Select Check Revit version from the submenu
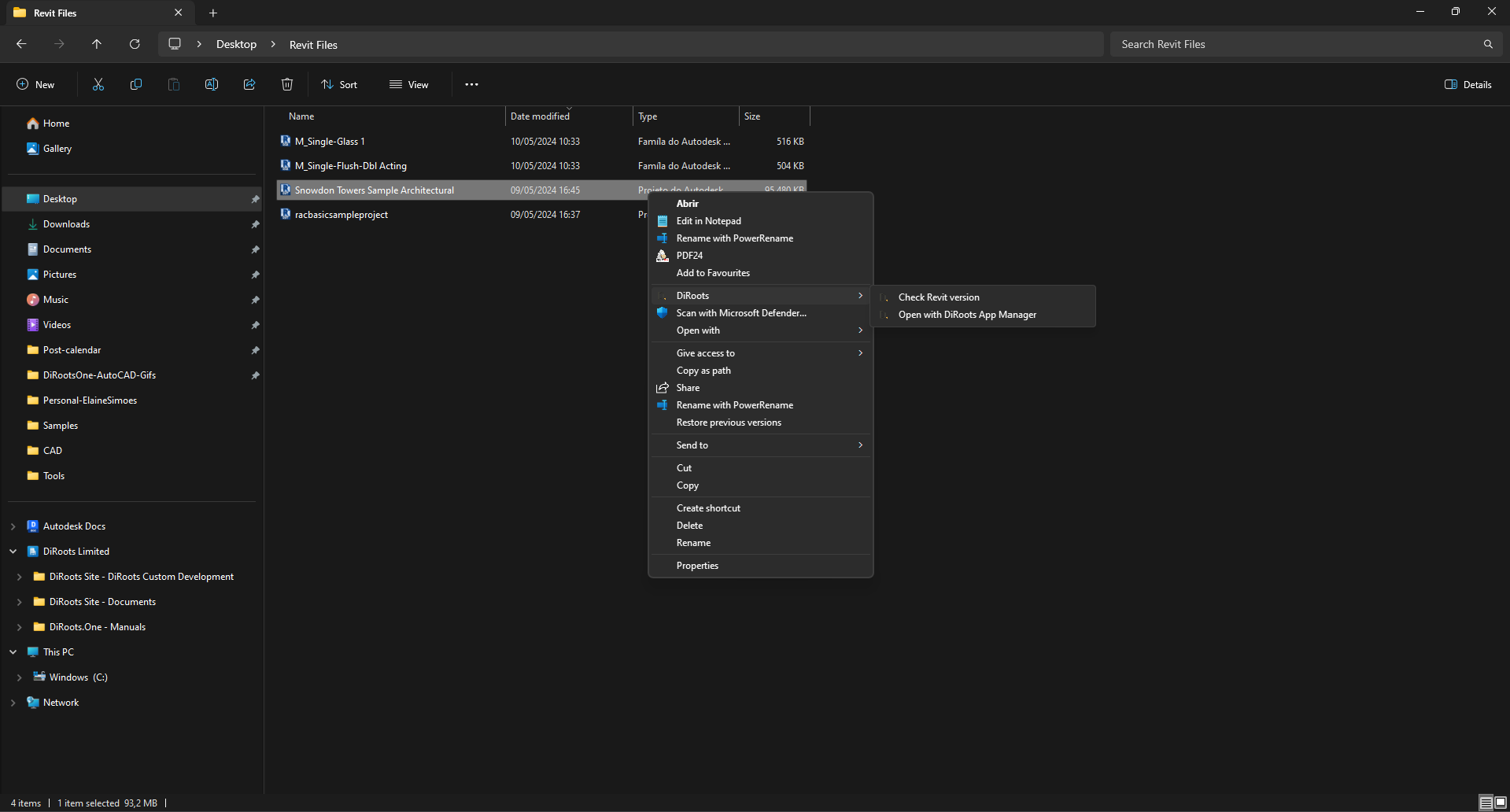This screenshot has height=812, width=1510. point(939,297)
